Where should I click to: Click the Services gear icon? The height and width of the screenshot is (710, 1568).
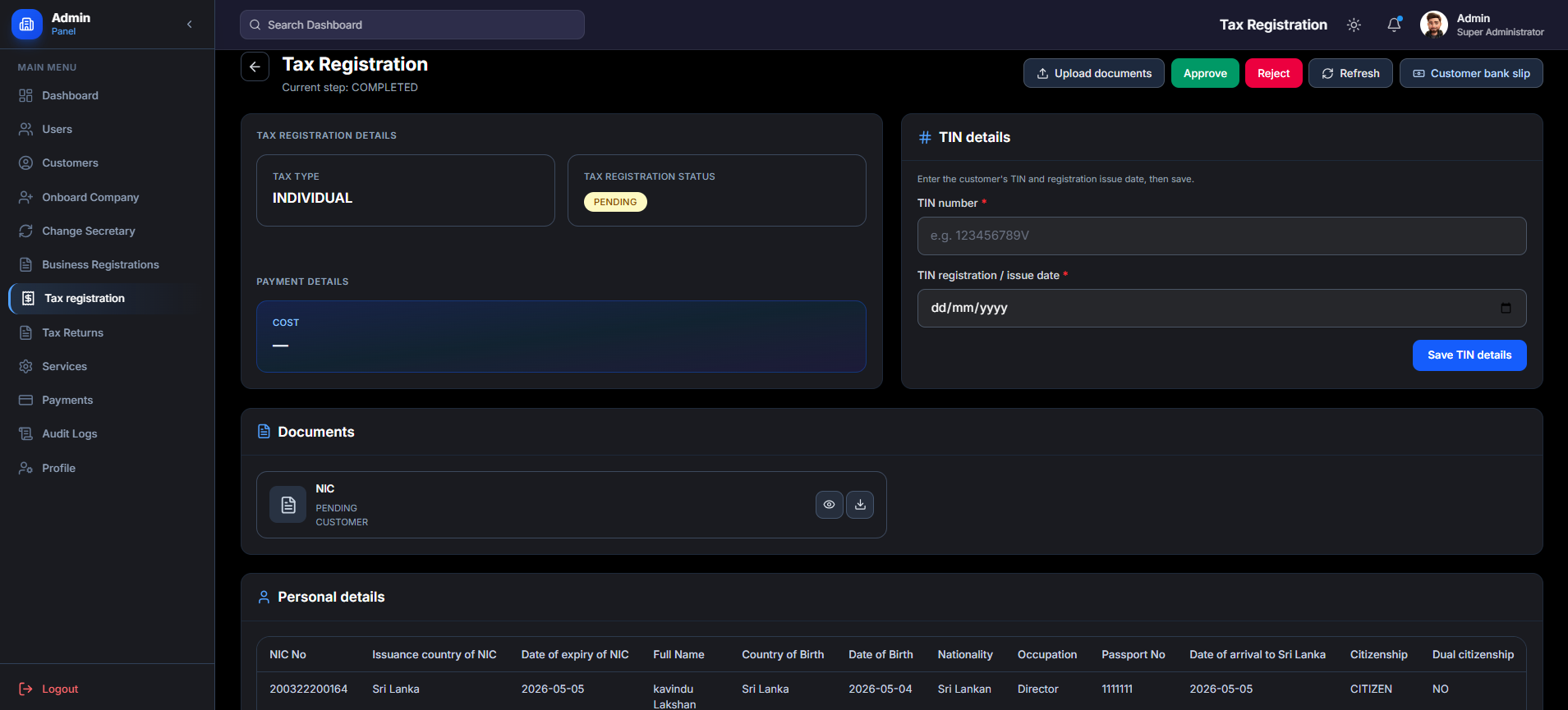[25, 366]
